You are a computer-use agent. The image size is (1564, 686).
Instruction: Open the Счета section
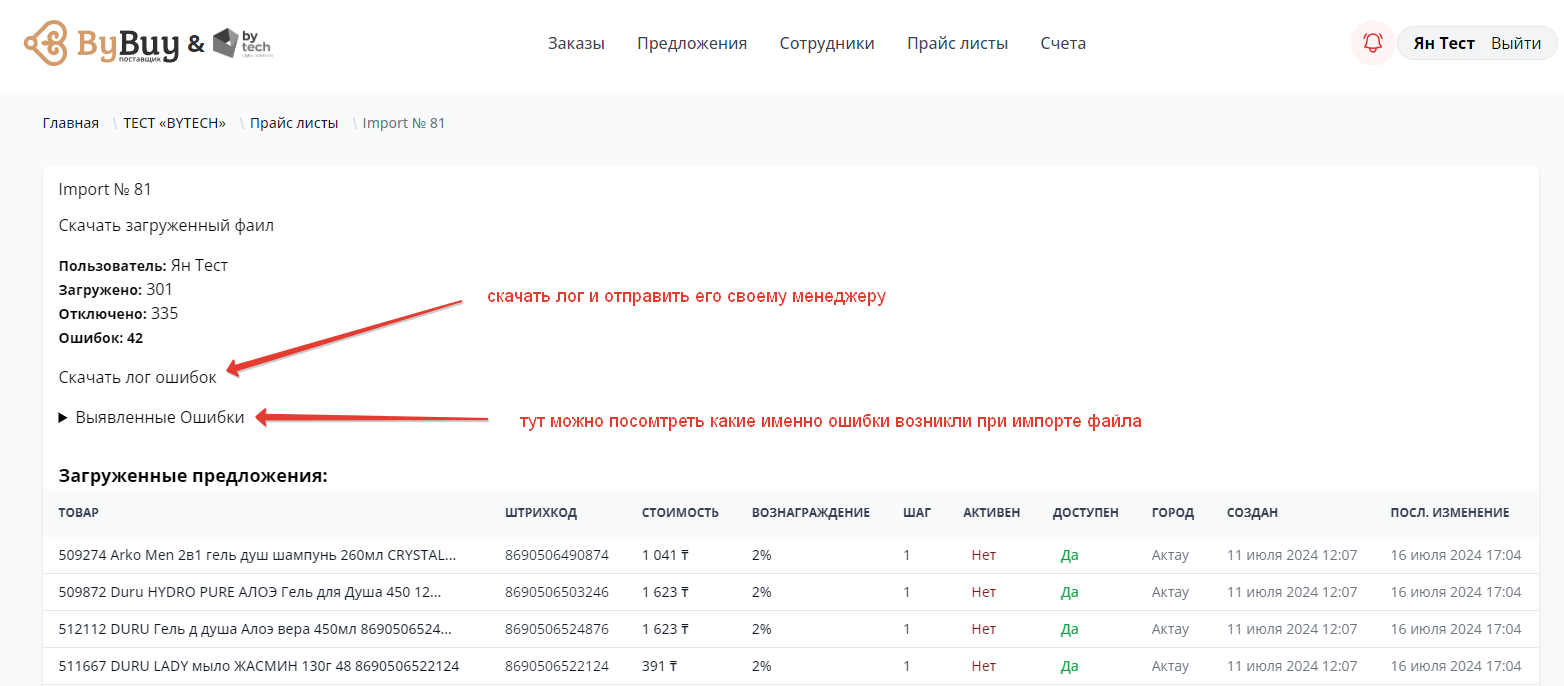pyautogui.click(x=1063, y=43)
